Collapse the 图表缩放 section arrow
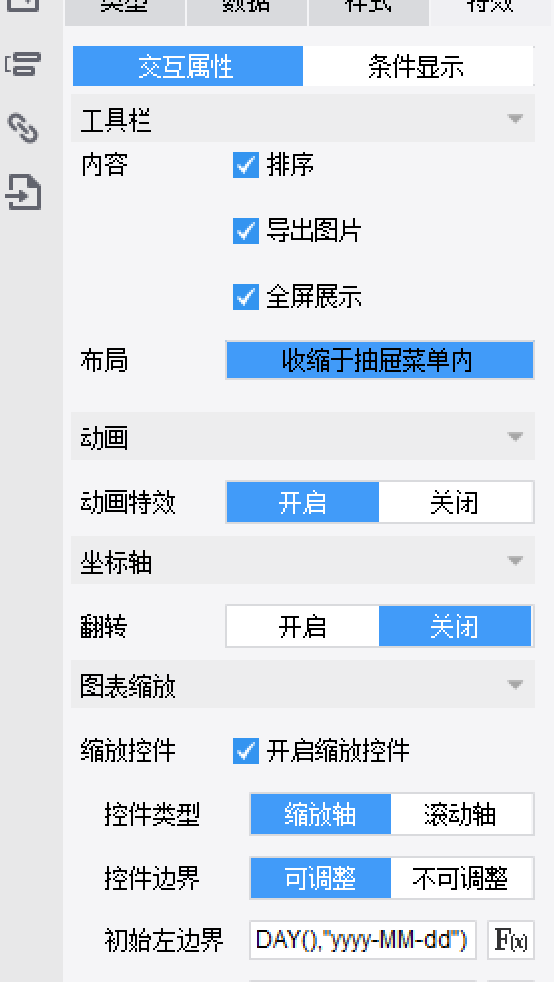Image resolution: width=554 pixels, height=982 pixels. 515,685
